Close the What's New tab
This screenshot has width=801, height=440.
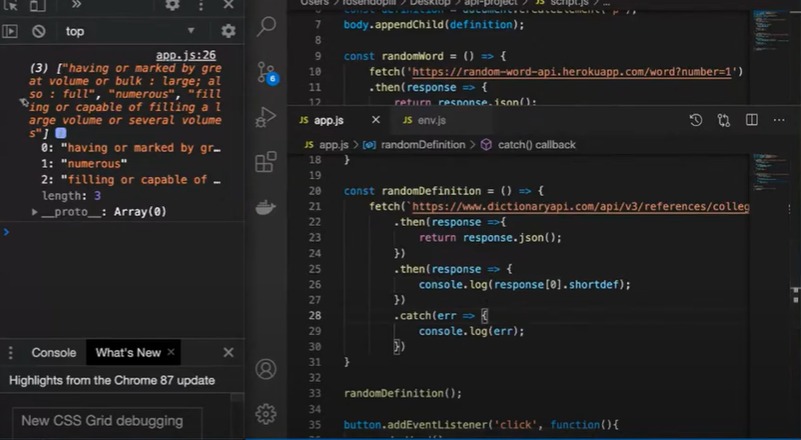pyautogui.click(x=171, y=352)
